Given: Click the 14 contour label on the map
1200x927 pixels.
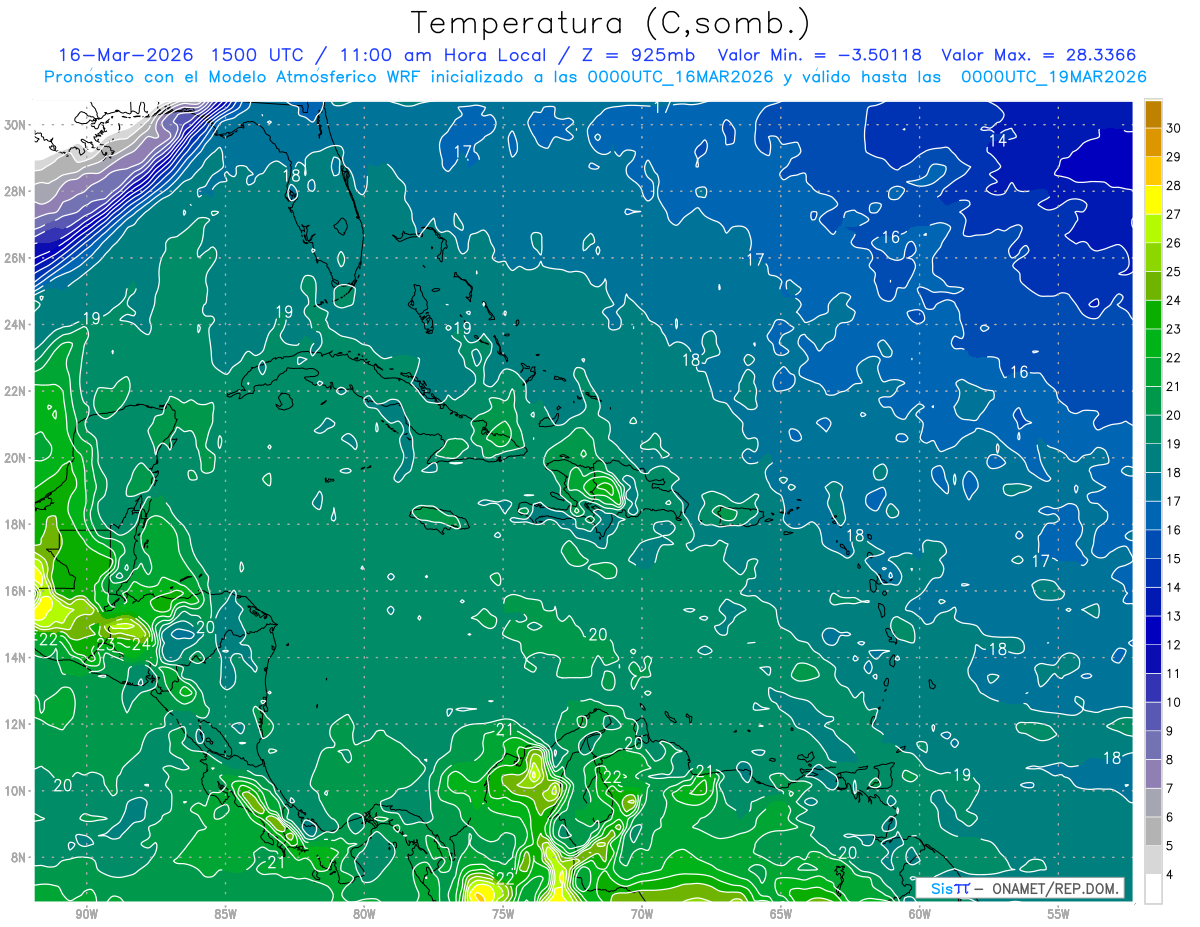Looking at the screenshot, I should (x=997, y=141).
